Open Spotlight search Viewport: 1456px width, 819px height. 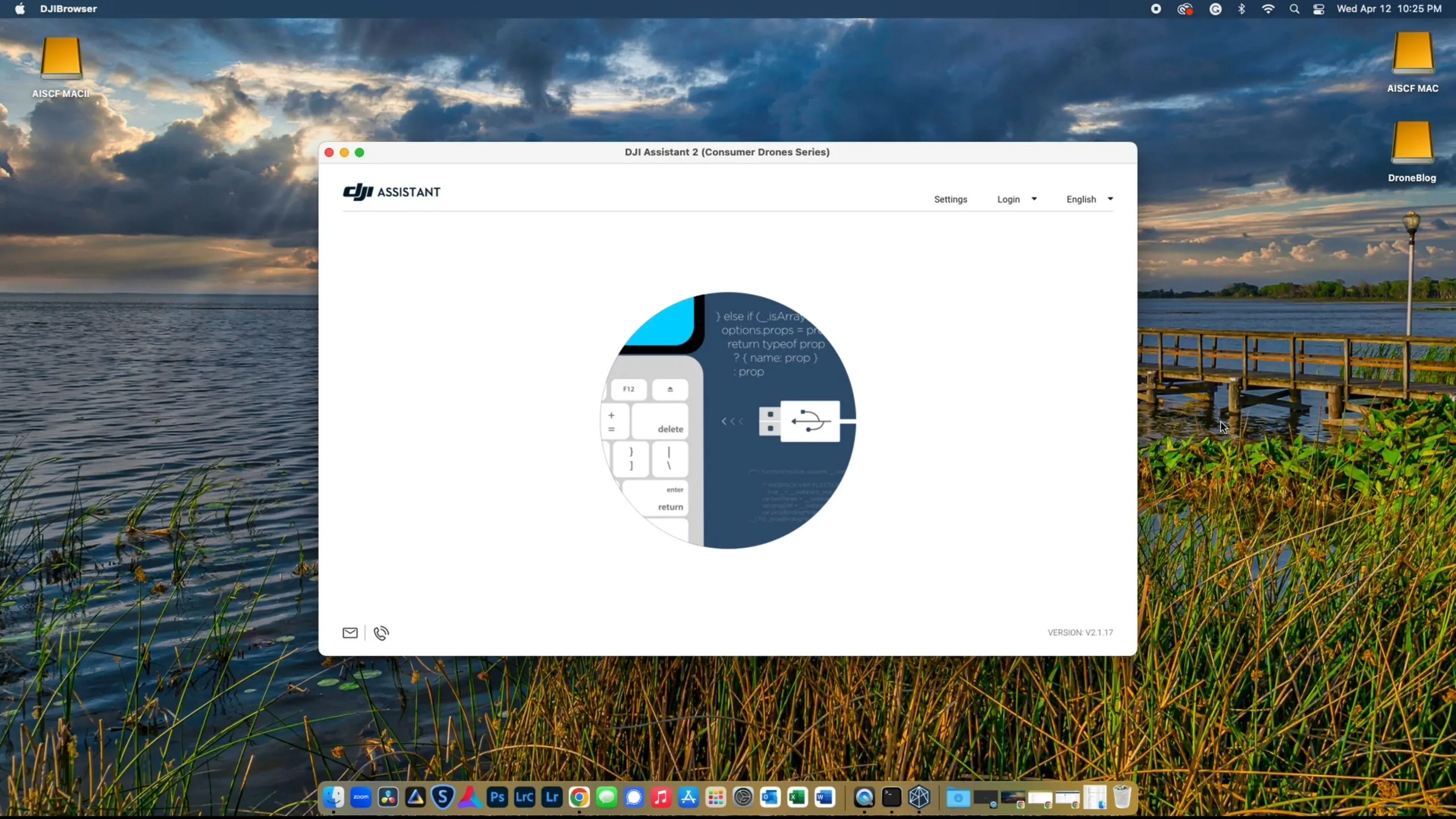(x=1294, y=9)
